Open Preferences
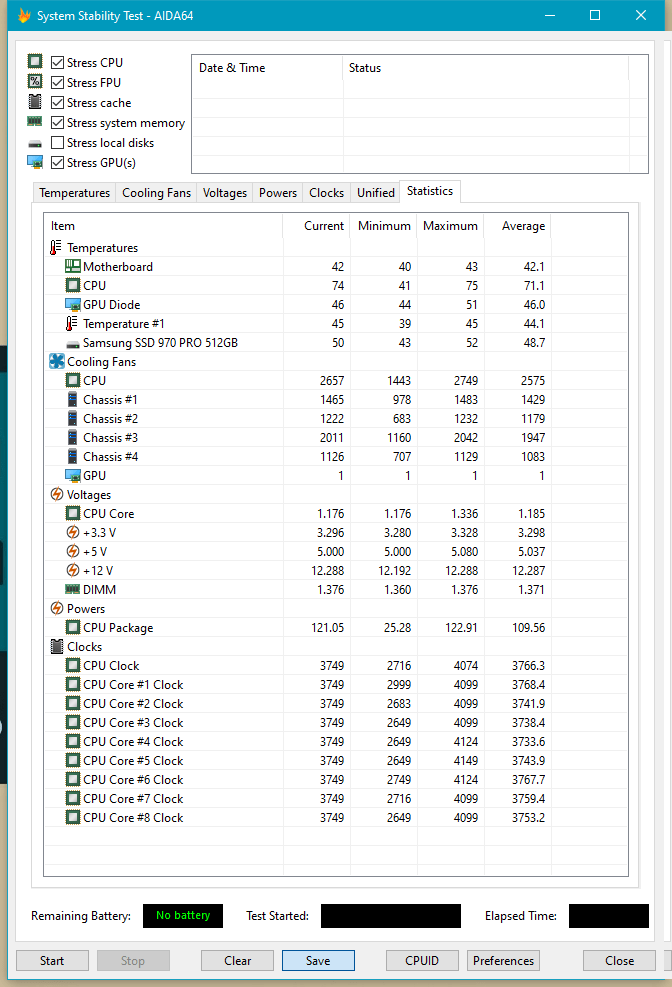 503,961
